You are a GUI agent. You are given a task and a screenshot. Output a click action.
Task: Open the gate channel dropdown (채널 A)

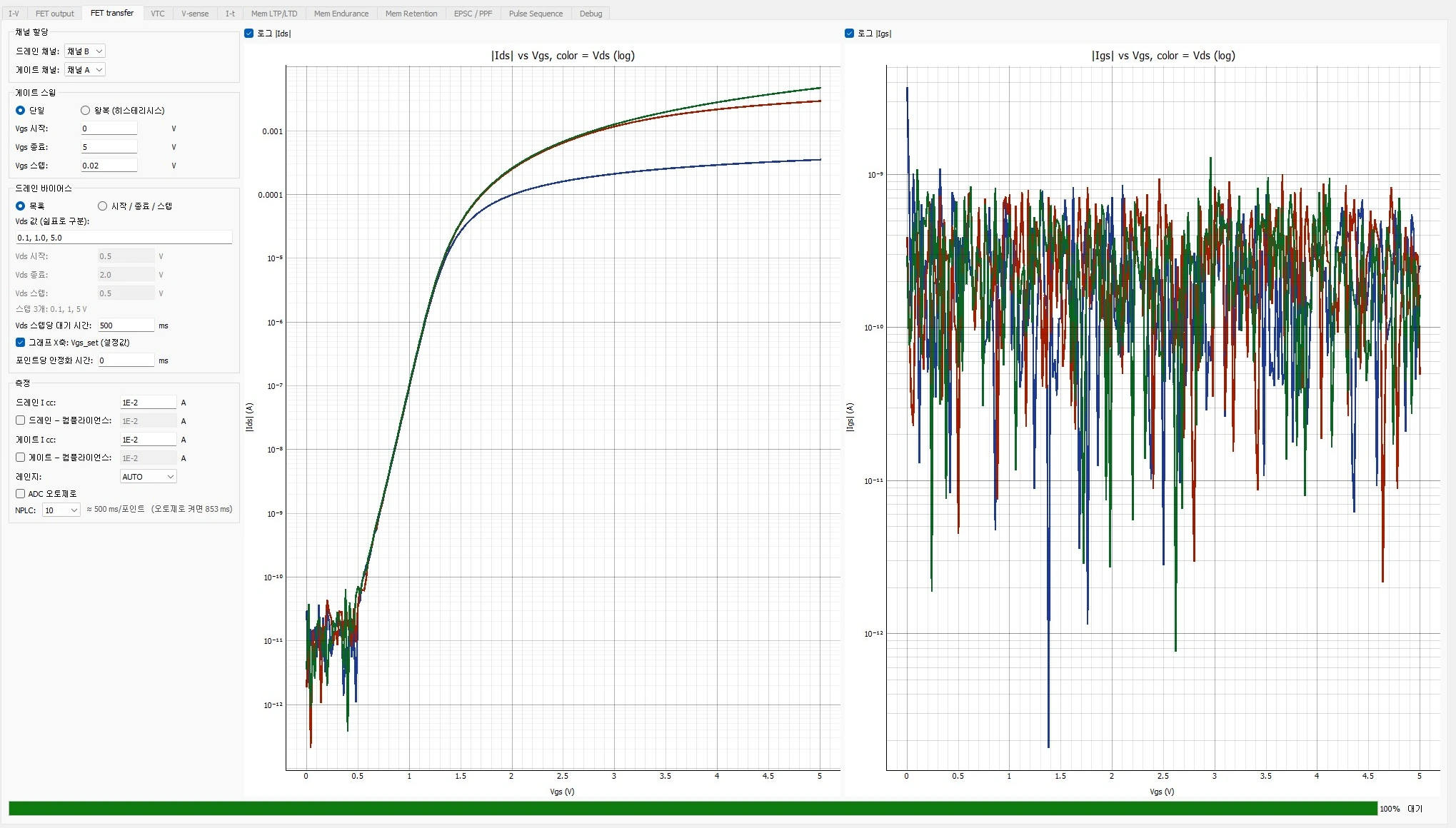(x=85, y=70)
